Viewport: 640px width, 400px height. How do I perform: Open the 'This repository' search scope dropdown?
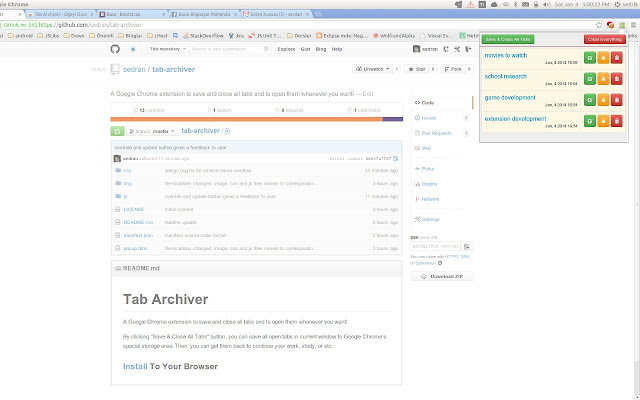(167, 49)
